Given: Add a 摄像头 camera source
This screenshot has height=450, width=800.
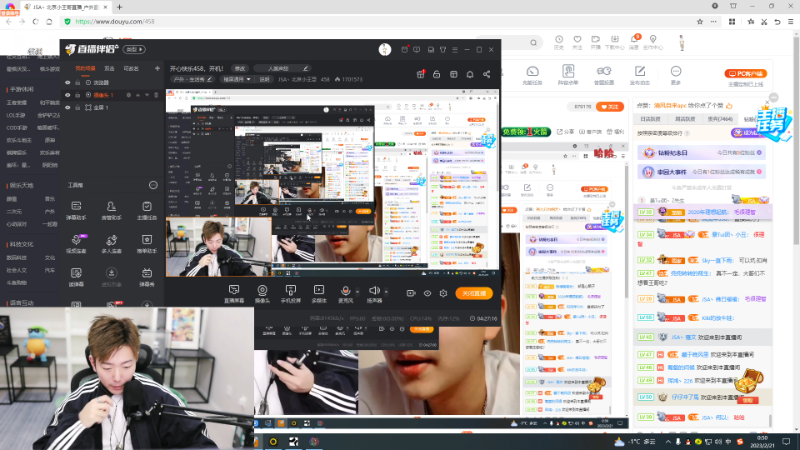Looking at the screenshot, I should 262,294.
